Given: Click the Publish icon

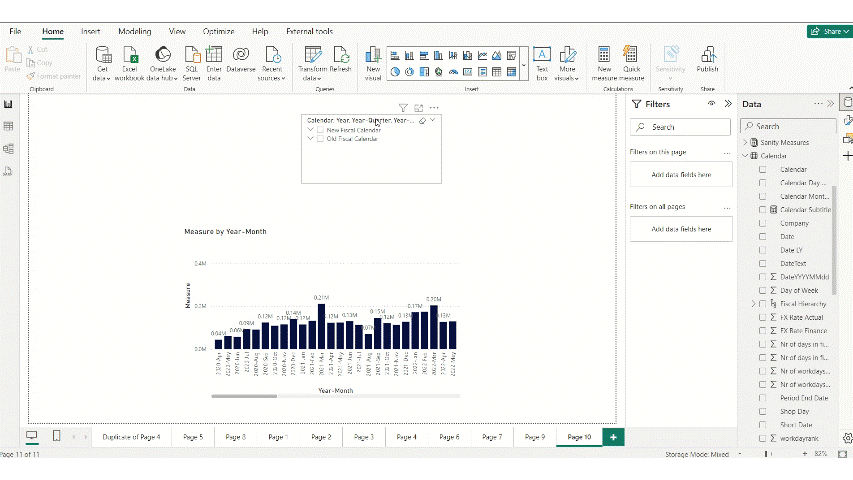Looking at the screenshot, I should (x=707, y=56).
